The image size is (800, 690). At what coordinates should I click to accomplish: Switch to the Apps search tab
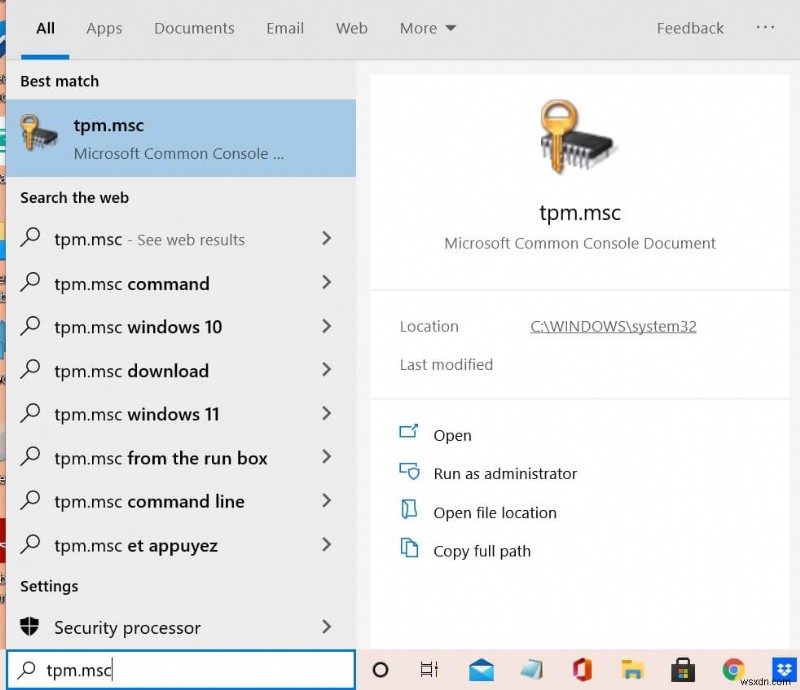(104, 28)
